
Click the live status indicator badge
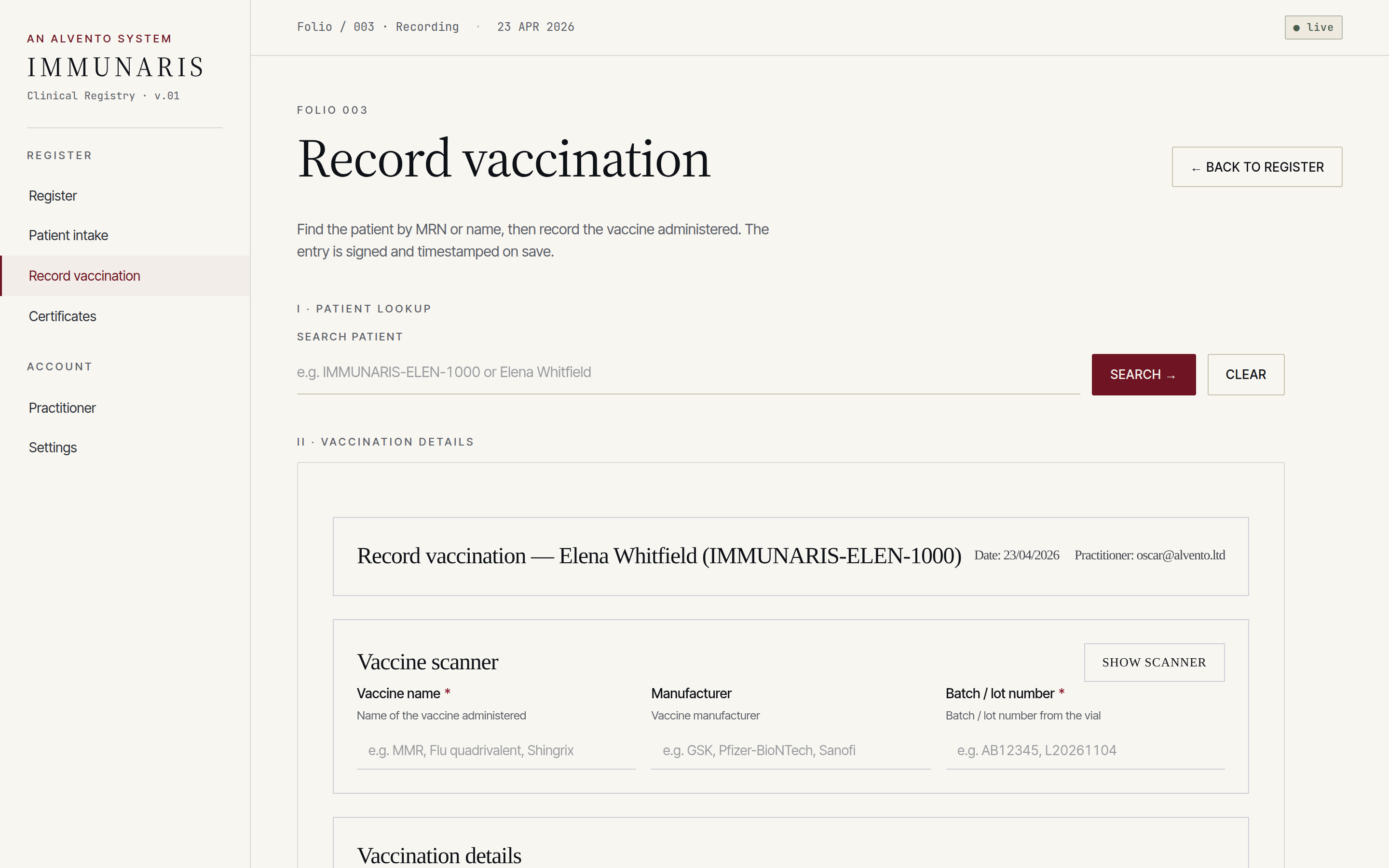[x=1313, y=27]
